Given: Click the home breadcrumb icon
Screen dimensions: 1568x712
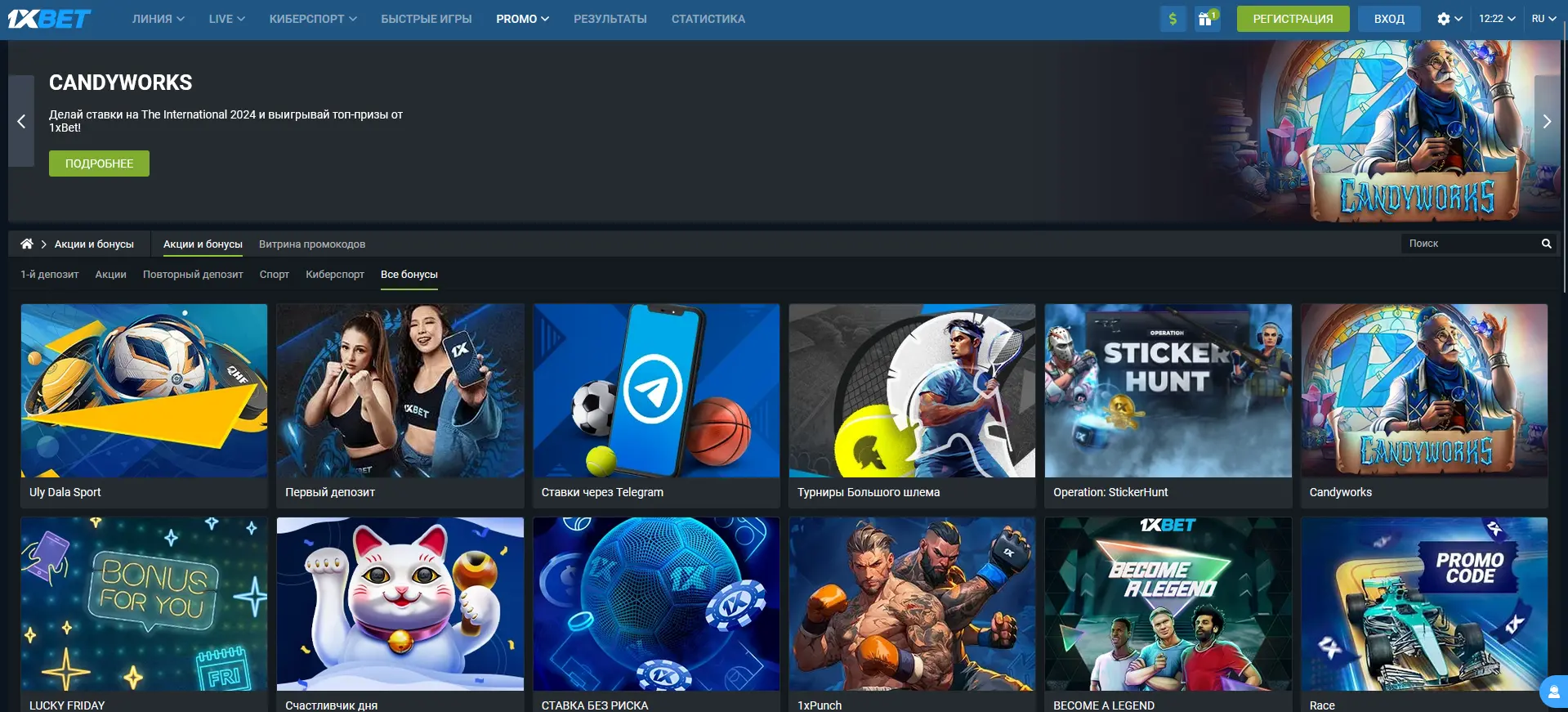Looking at the screenshot, I should pos(27,244).
